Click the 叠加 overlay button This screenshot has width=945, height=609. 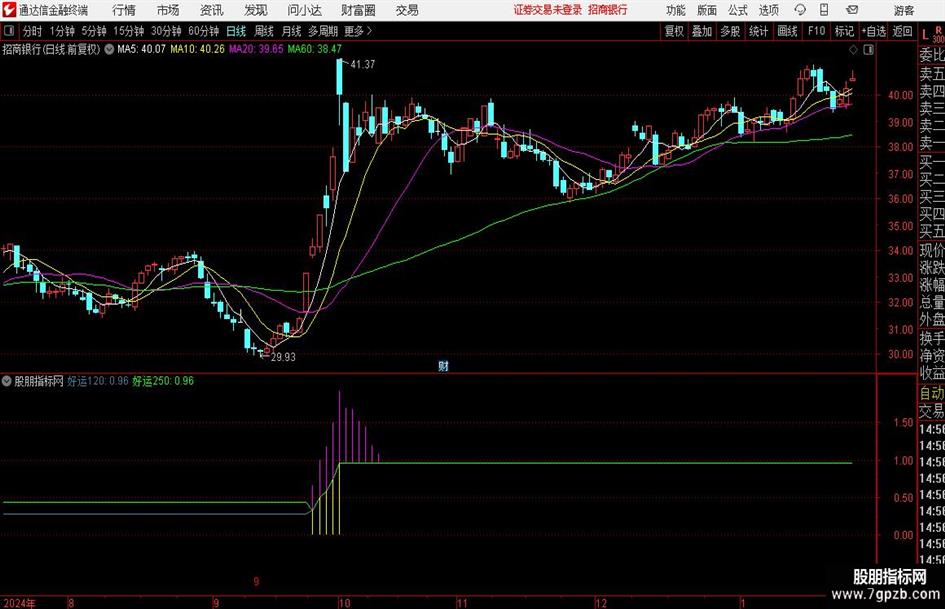702,31
